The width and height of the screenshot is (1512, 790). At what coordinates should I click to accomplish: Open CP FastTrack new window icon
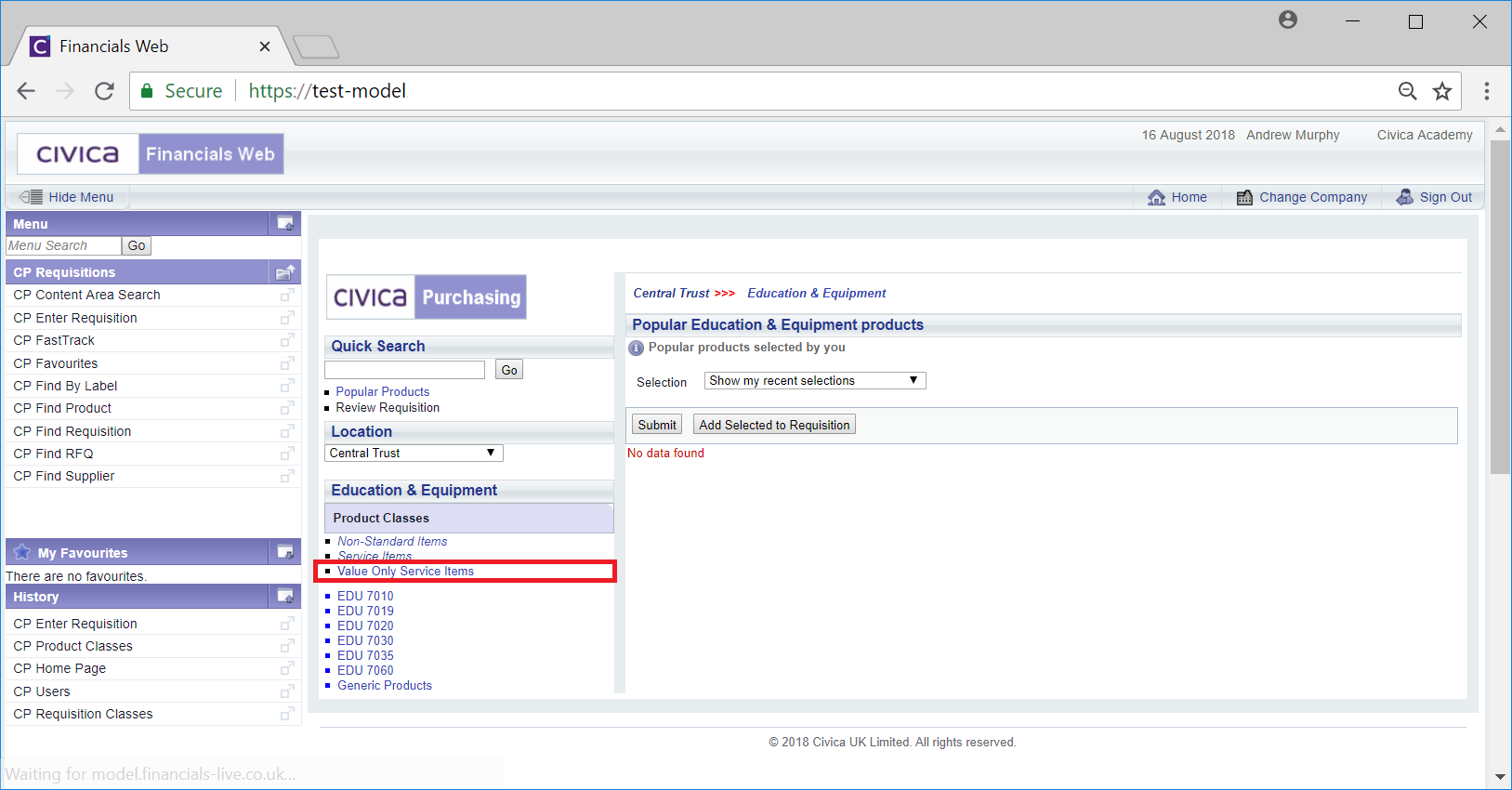pyautogui.click(x=287, y=340)
